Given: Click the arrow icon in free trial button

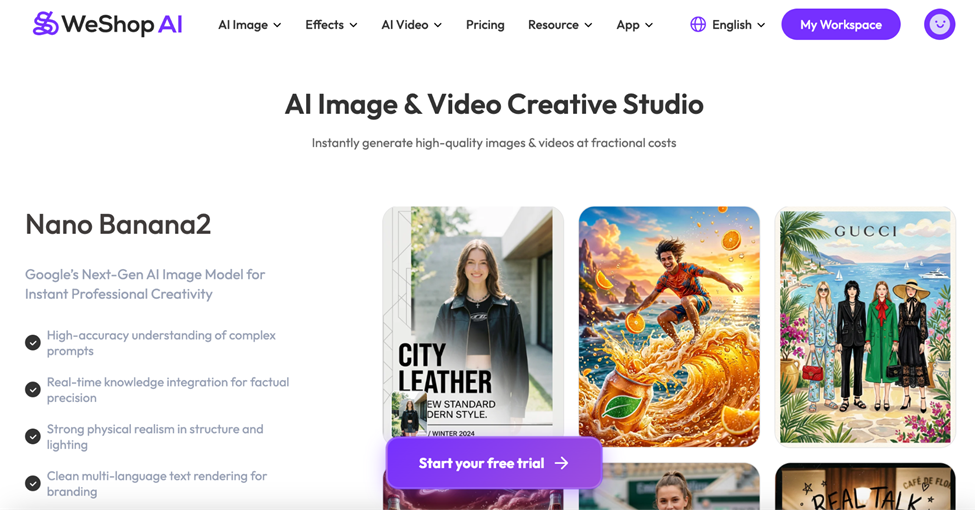Looking at the screenshot, I should (x=562, y=463).
